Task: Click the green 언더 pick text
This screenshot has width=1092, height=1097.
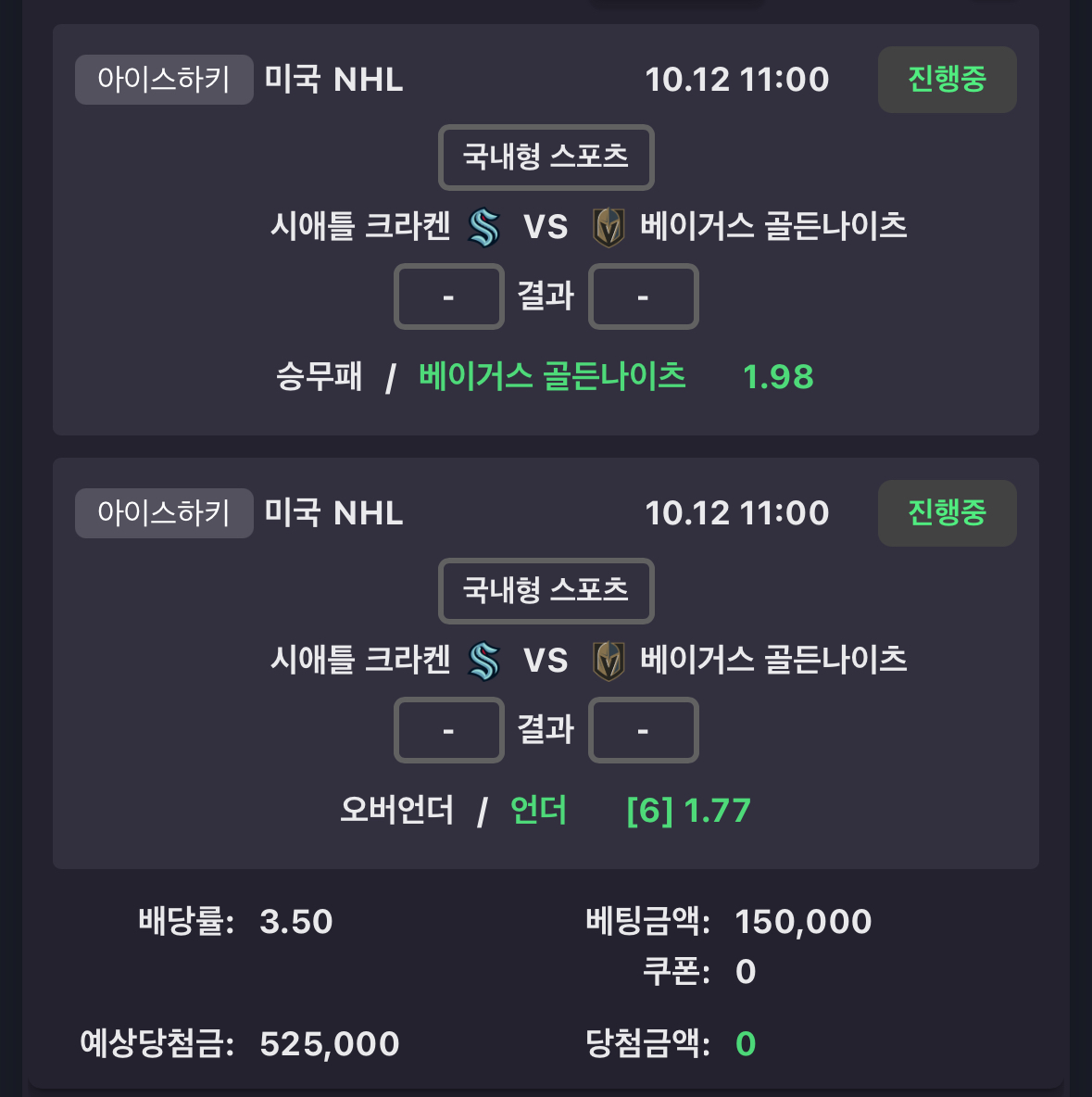Action: pyautogui.click(x=538, y=811)
